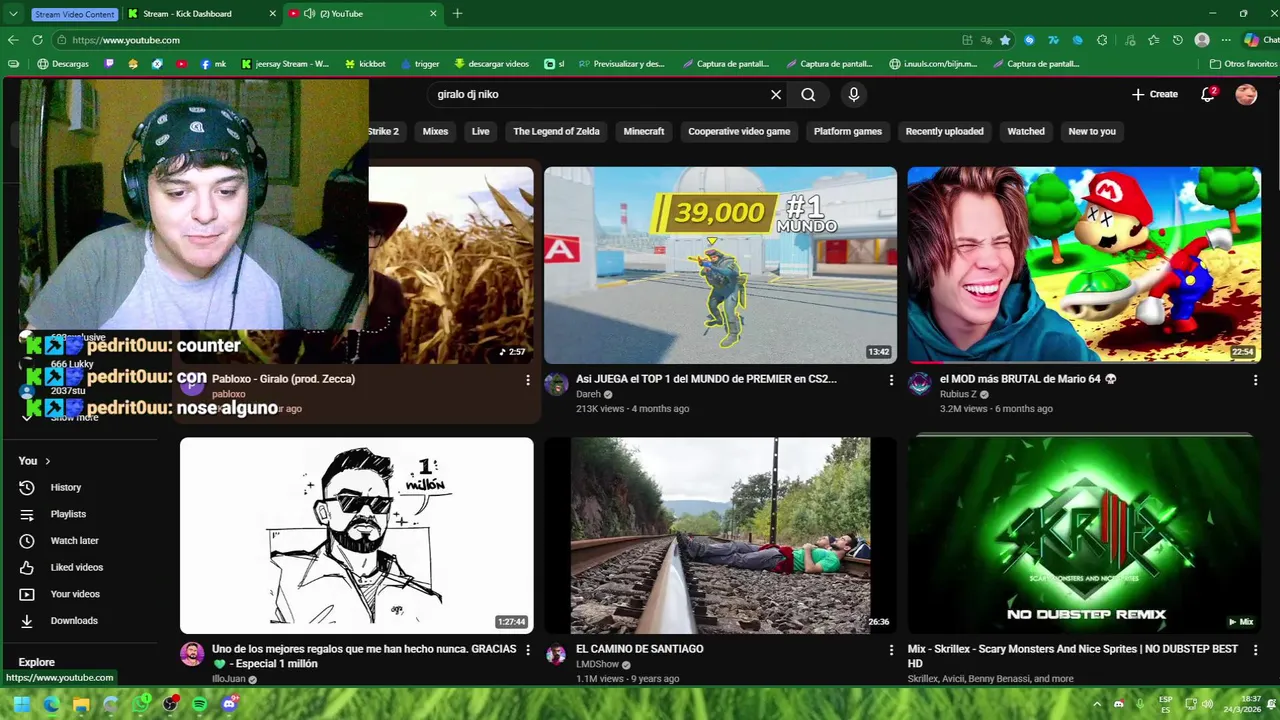This screenshot has width=1280, height=720.
Task: Open YouTube notifications bell
Action: pyautogui.click(x=1208, y=94)
